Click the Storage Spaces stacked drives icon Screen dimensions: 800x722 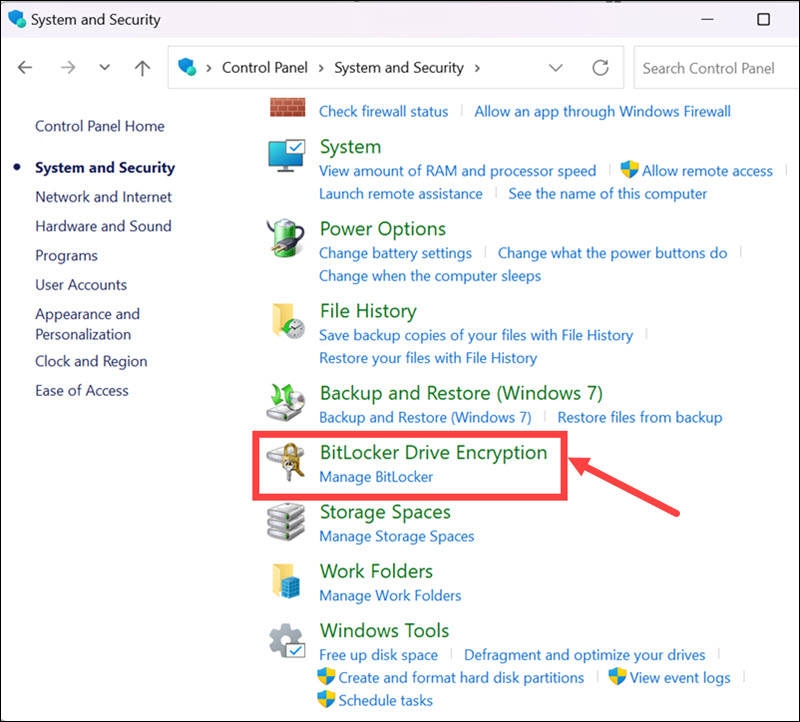(x=288, y=523)
